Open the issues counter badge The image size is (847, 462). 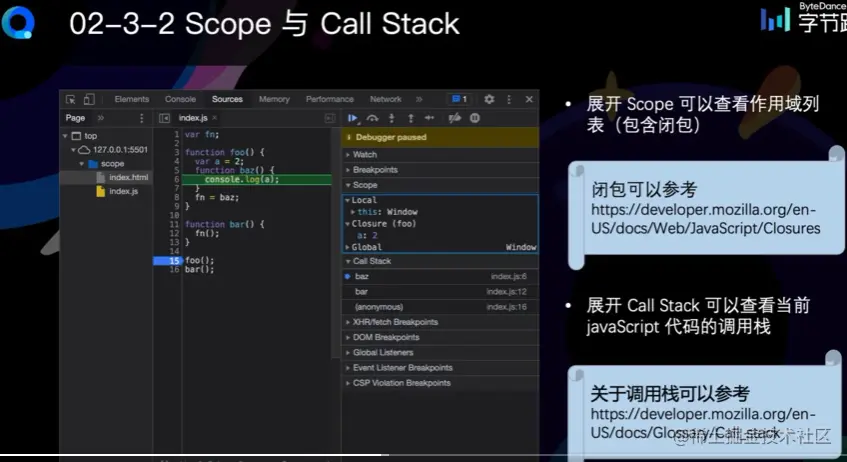[460, 99]
